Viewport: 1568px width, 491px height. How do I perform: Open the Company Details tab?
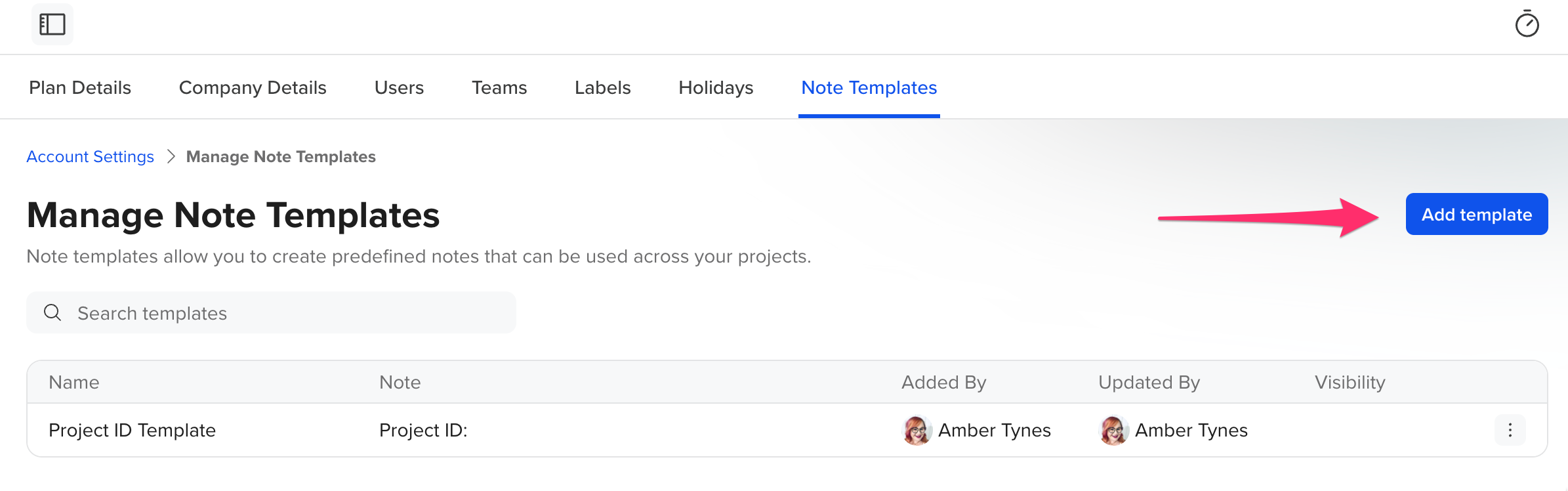point(253,87)
